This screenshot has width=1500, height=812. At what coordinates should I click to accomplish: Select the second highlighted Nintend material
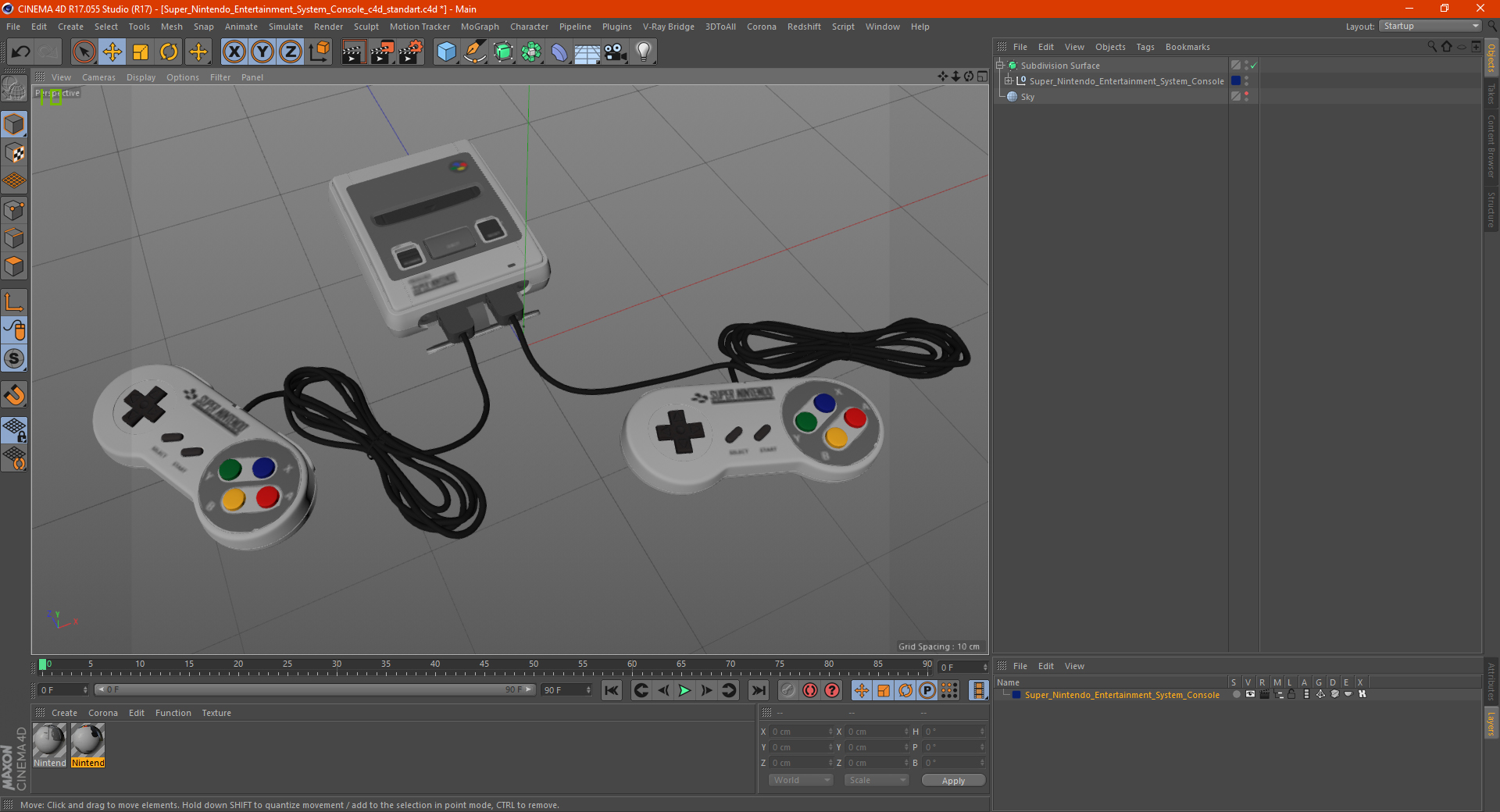[x=87, y=746]
